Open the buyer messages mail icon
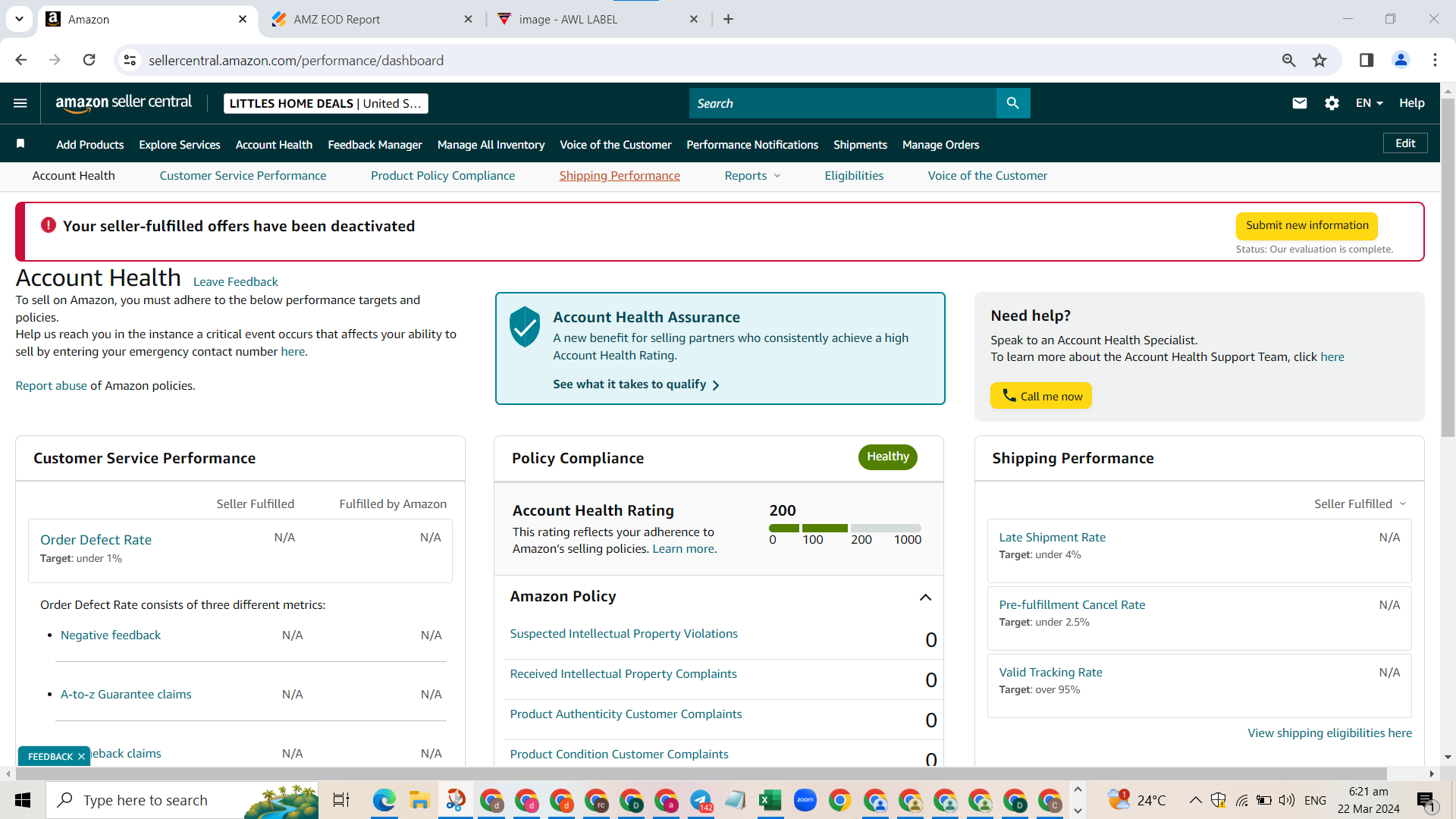Viewport: 1456px width, 819px height. 1299,103
